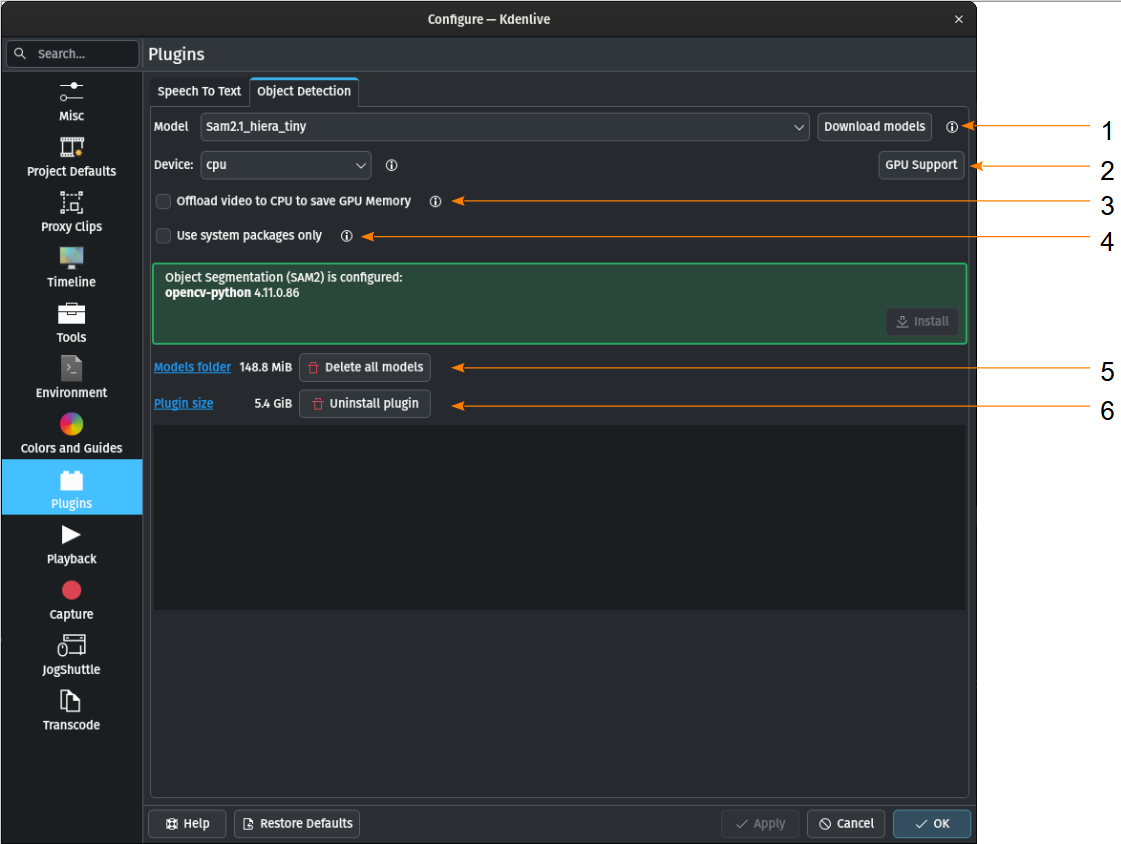Open the Models folder link
Screen dimensions: 1121x844
tap(192, 367)
